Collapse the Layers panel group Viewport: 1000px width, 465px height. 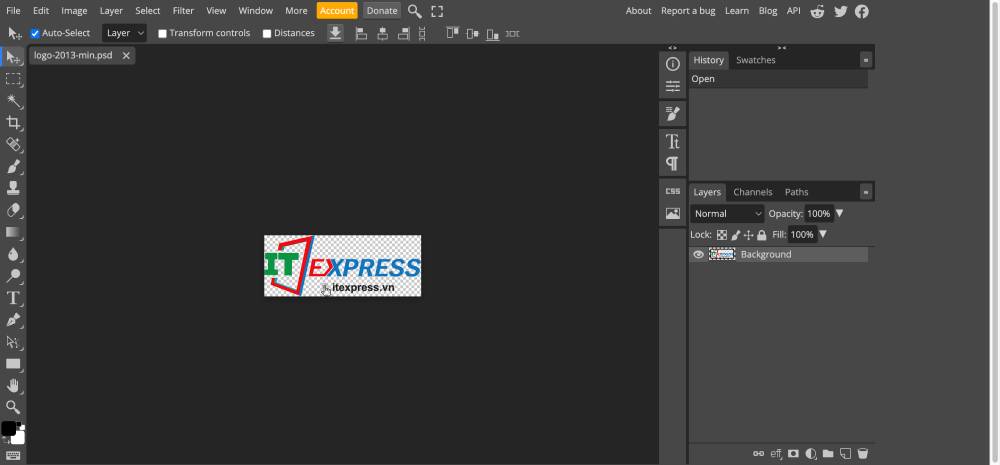[x=866, y=192]
